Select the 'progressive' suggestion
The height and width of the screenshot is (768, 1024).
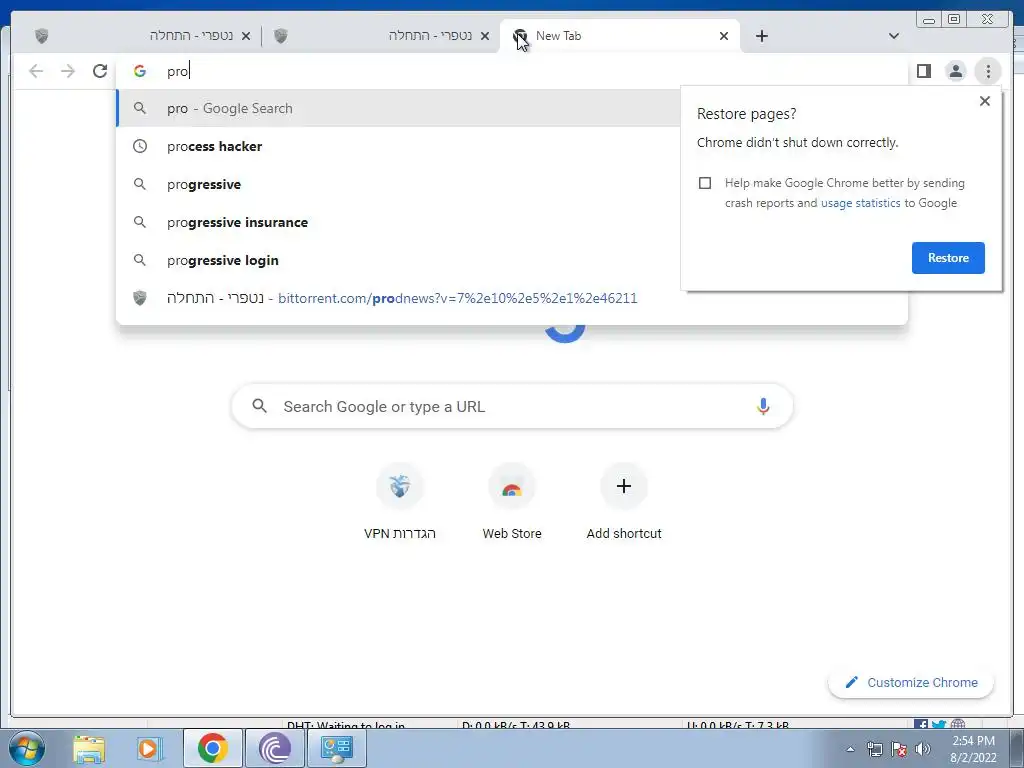(398, 184)
